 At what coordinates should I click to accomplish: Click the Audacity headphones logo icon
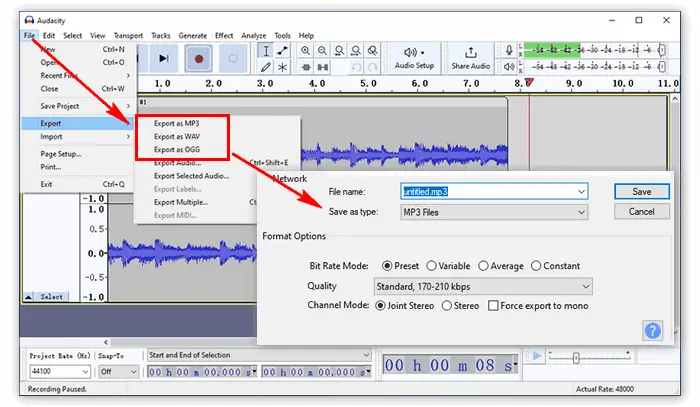click(x=29, y=20)
